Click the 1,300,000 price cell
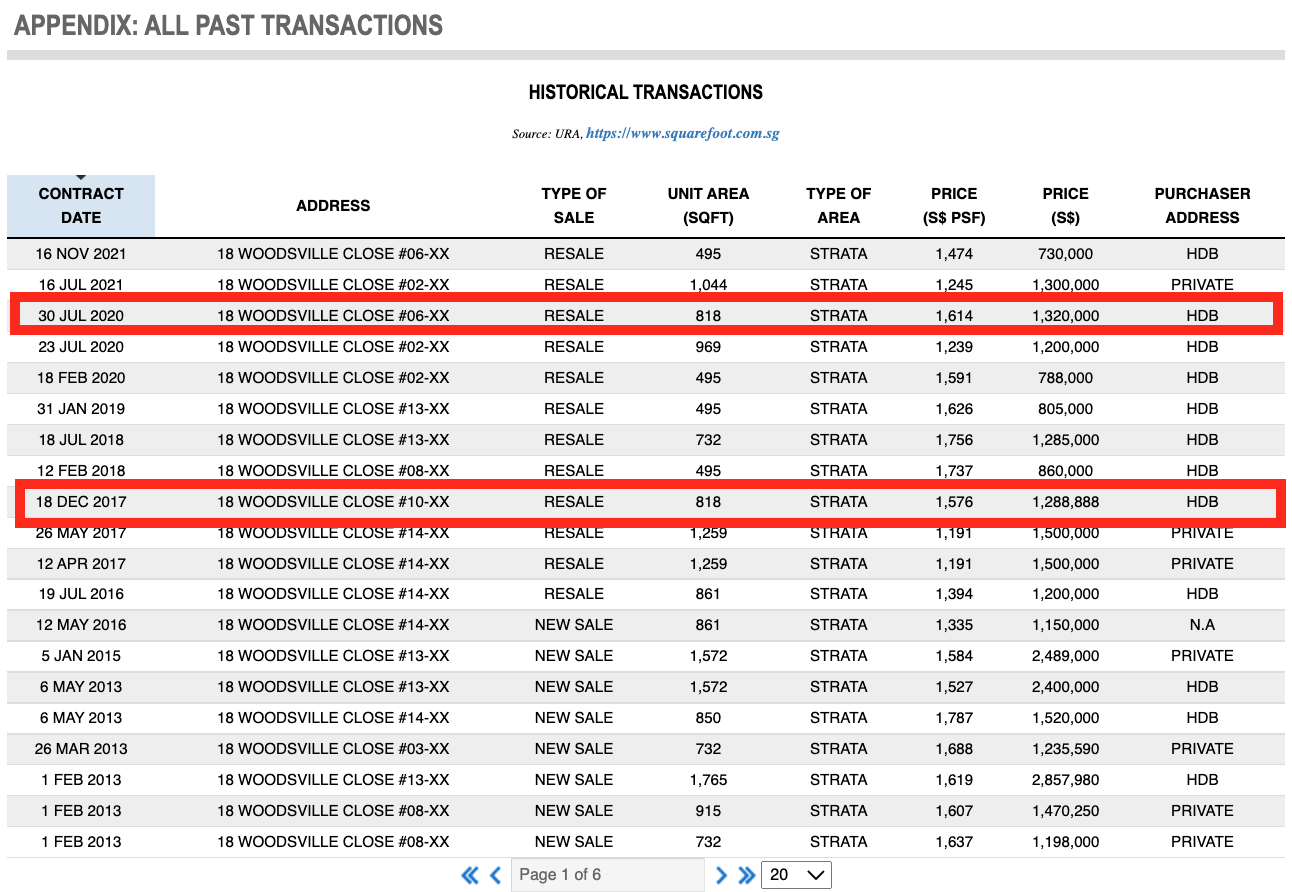The image size is (1292, 892). click(1065, 285)
